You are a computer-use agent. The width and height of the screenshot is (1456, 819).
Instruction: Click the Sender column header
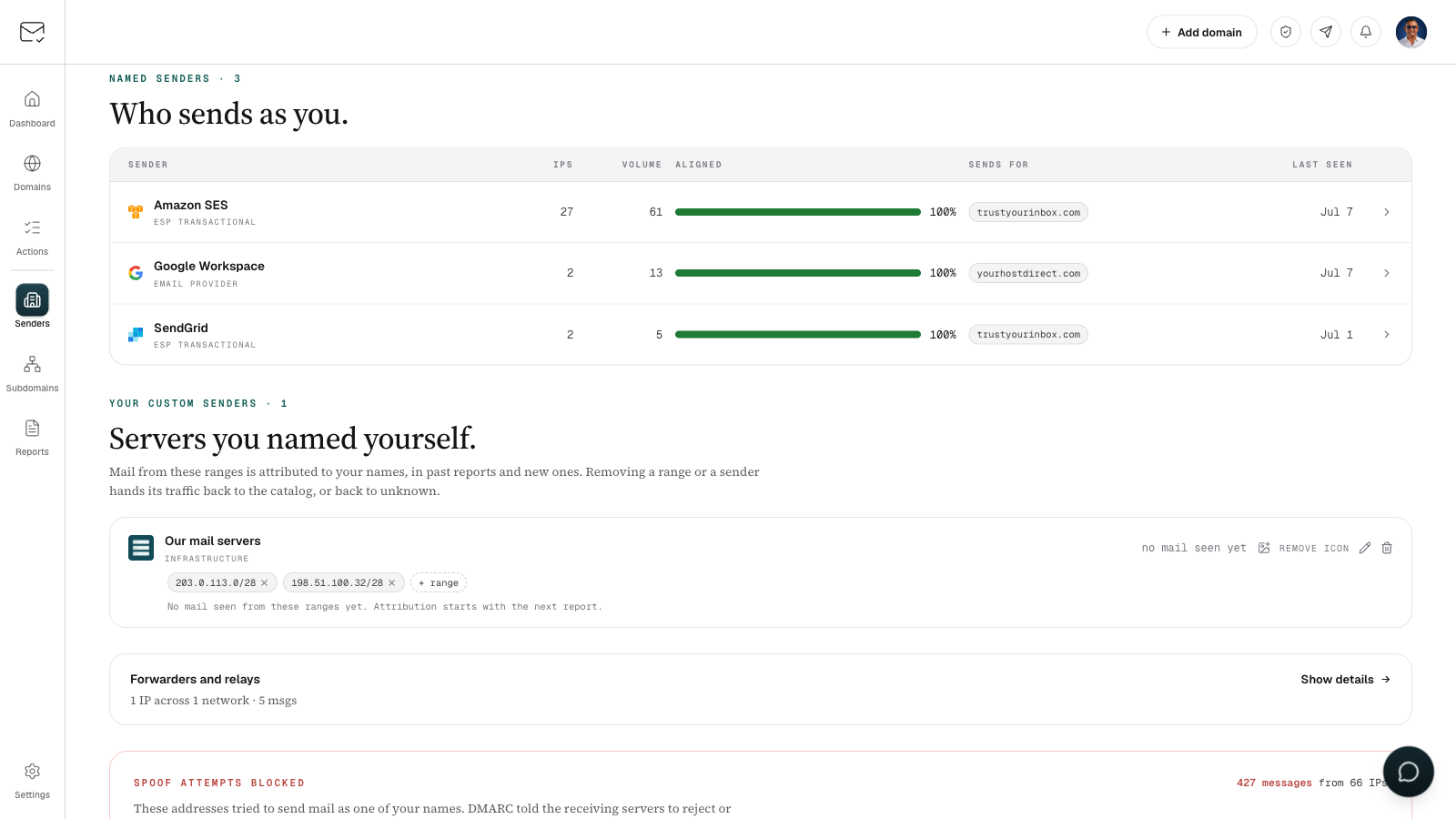click(148, 165)
